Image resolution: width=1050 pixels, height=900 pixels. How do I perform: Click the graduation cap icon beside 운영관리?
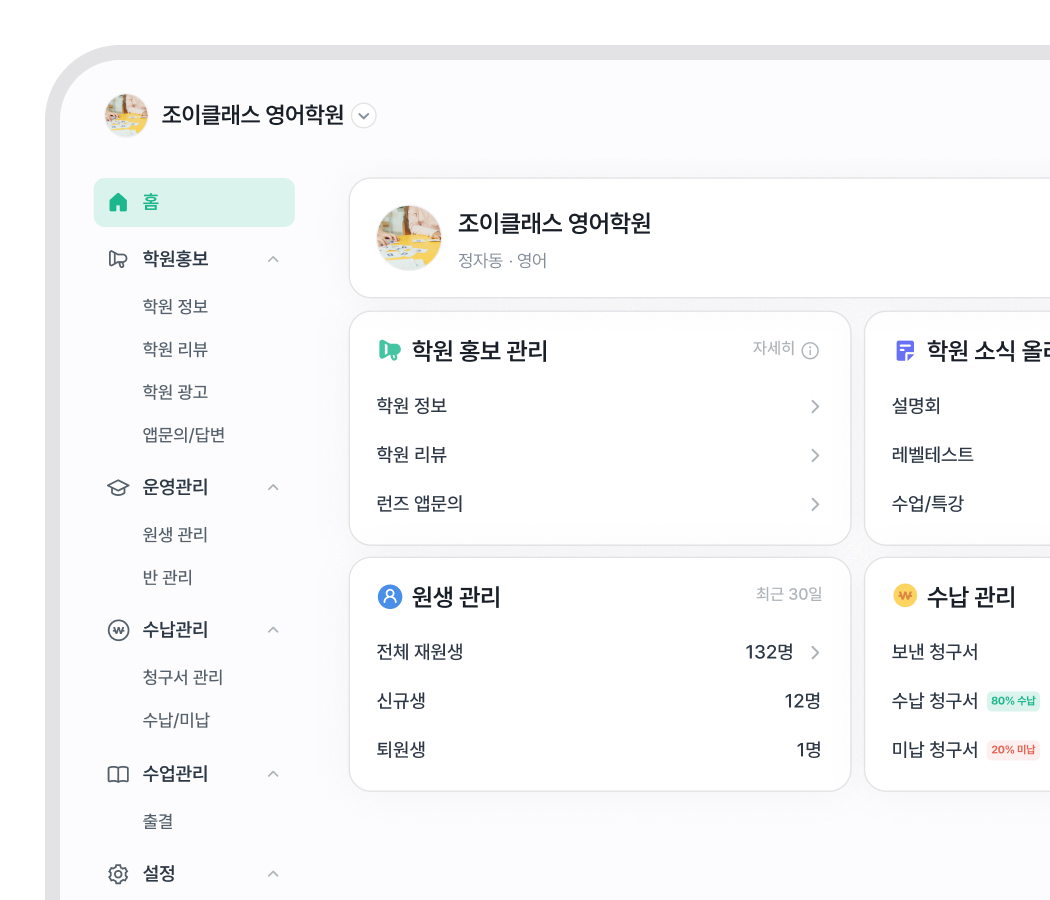[118, 487]
